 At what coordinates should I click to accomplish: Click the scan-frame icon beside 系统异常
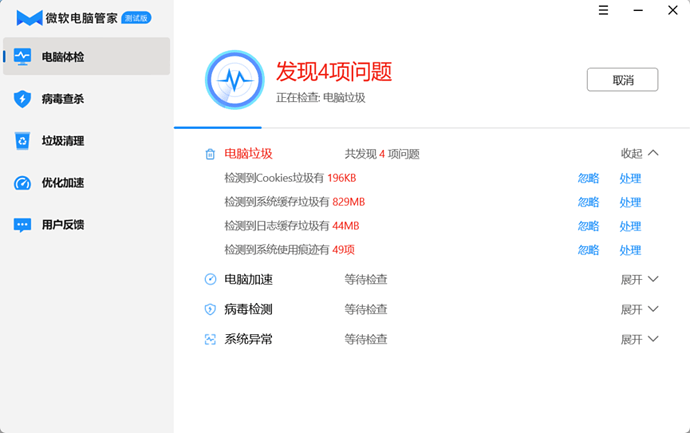(210, 339)
